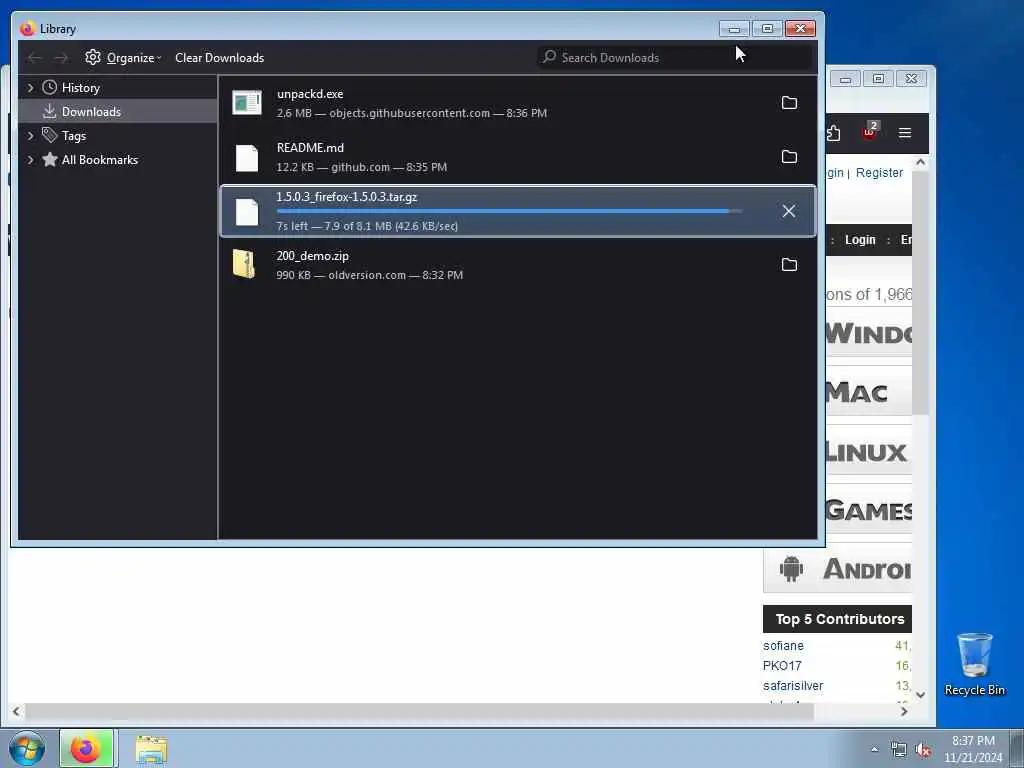The height and width of the screenshot is (768, 1024).
Task: Open containing folder for README.md
Action: [x=789, y=157]
